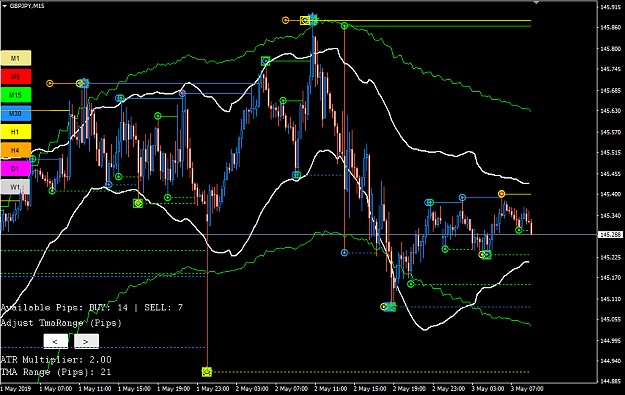This screenshot has height=395, width=625.
Task: Click the '2 May 11:00' time axis label
Action: 330,389
